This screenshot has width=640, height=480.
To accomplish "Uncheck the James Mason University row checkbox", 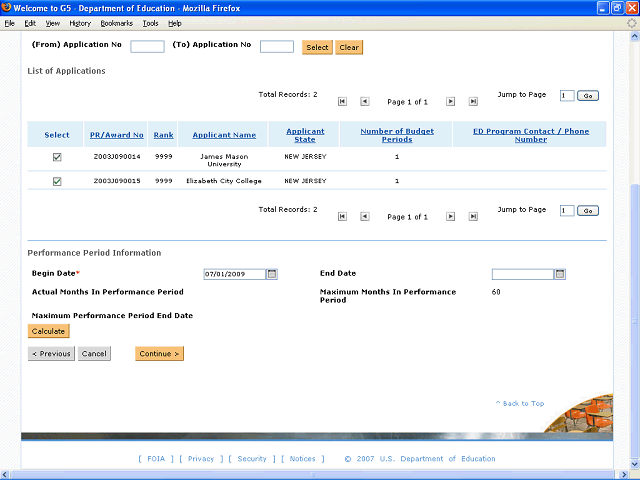I will [57, 157].
